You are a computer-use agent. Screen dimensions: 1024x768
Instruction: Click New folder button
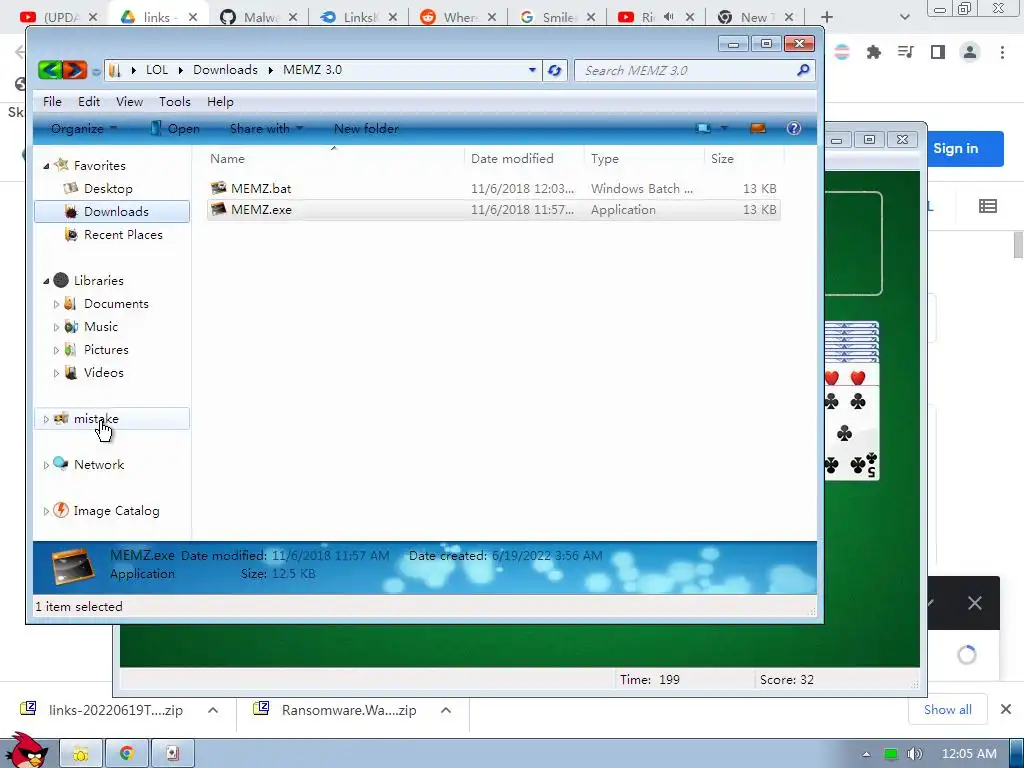click(x=366, y=129)
